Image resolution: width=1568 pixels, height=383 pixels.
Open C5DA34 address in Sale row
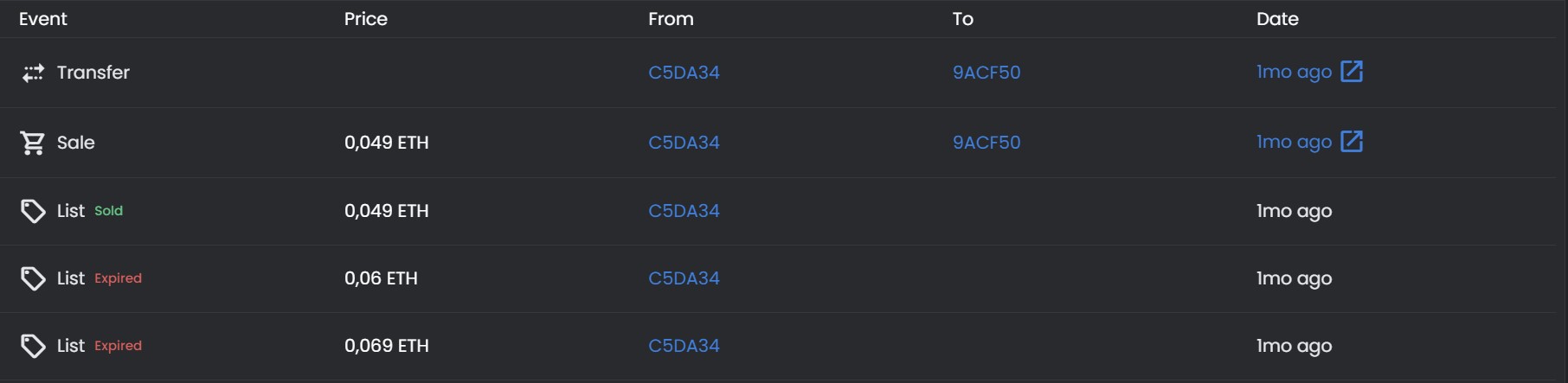(684, 143)
